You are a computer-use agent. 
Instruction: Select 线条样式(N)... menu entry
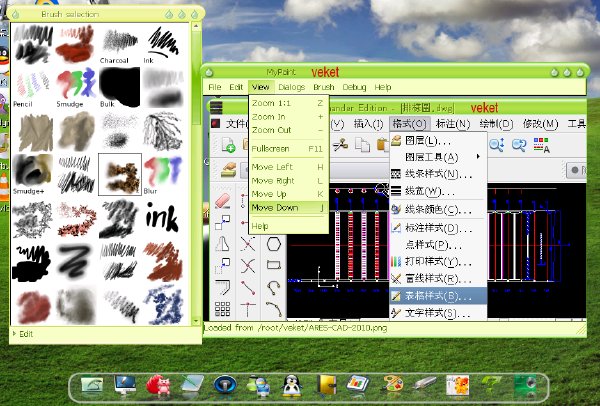(x=438, y=174)
